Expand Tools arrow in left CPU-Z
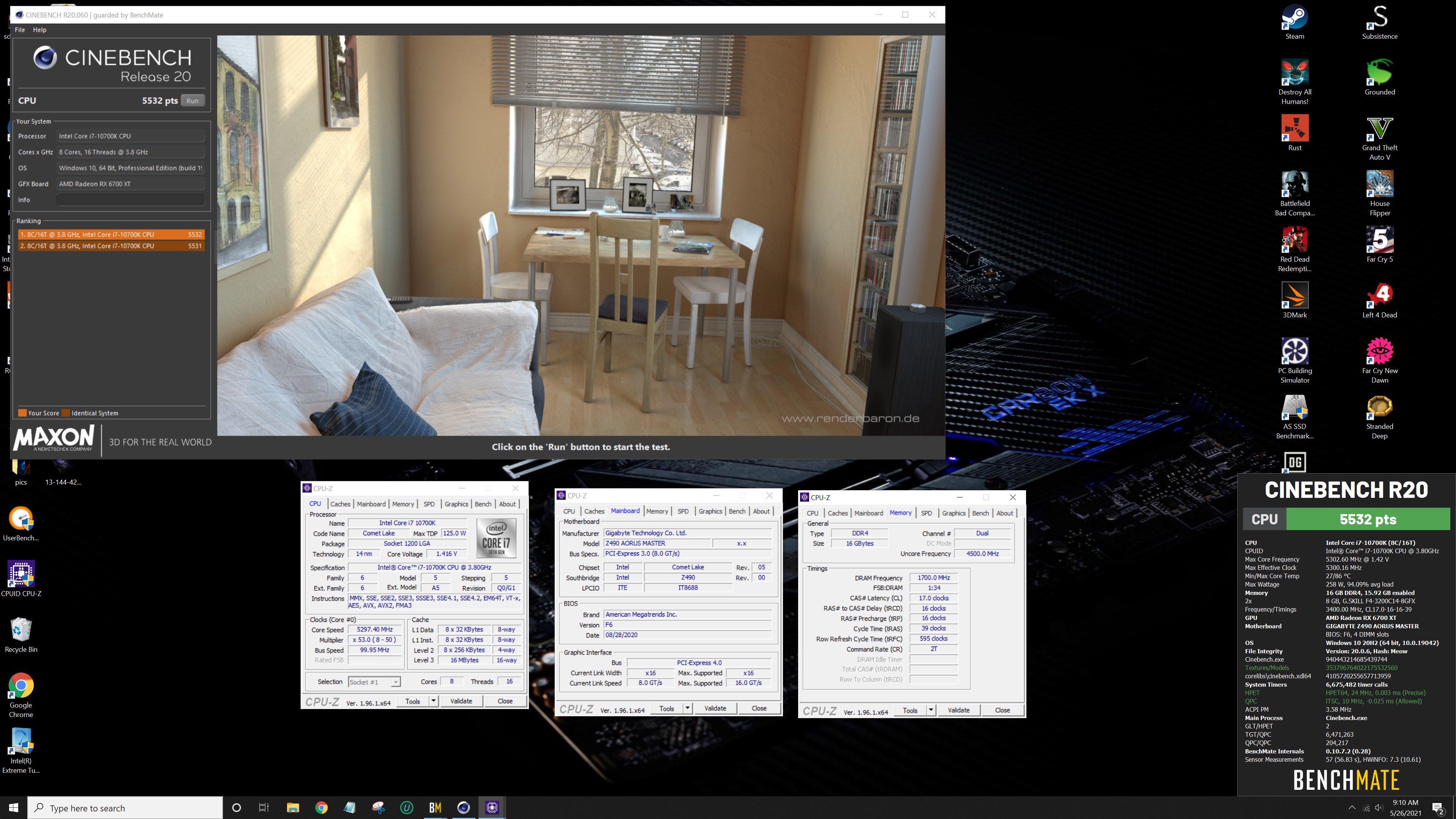Viewport: 1456px width, 819px height. [433, 701]
